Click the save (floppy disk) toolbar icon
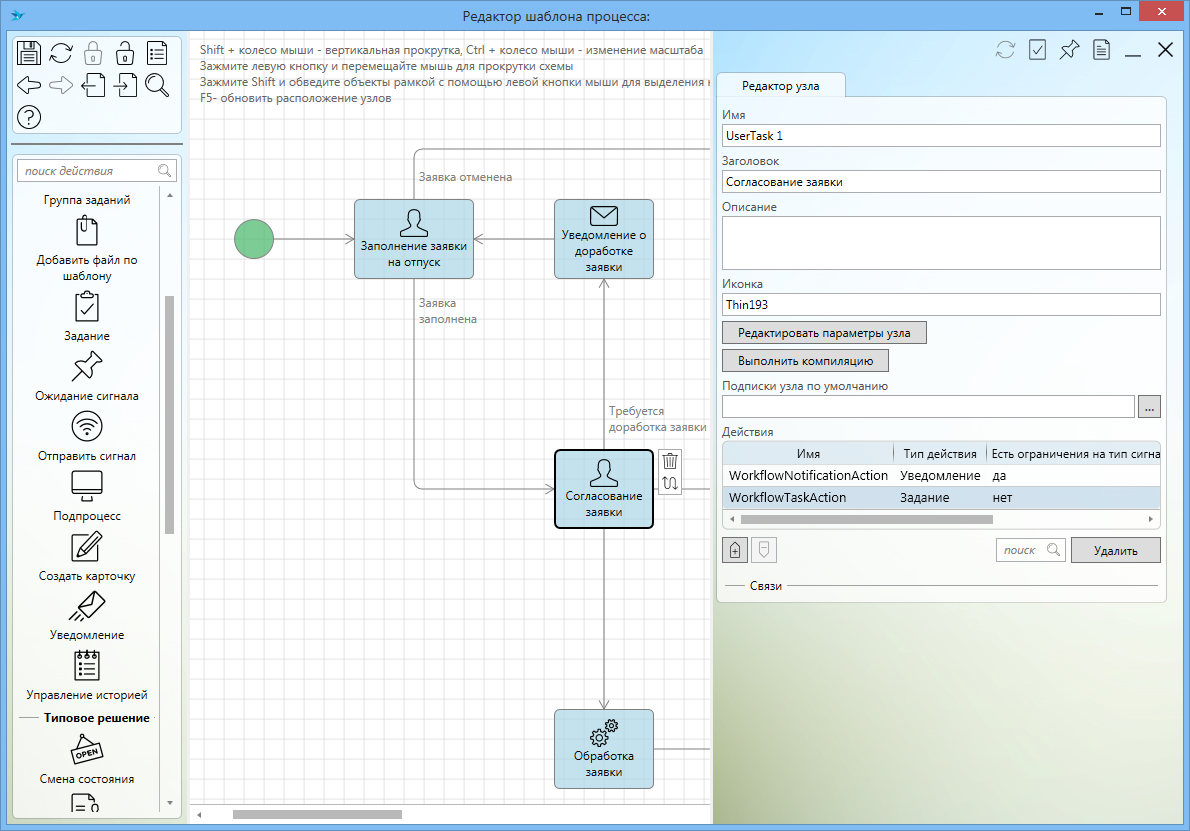Screen dimensions: 1190x831 point(29,53)
